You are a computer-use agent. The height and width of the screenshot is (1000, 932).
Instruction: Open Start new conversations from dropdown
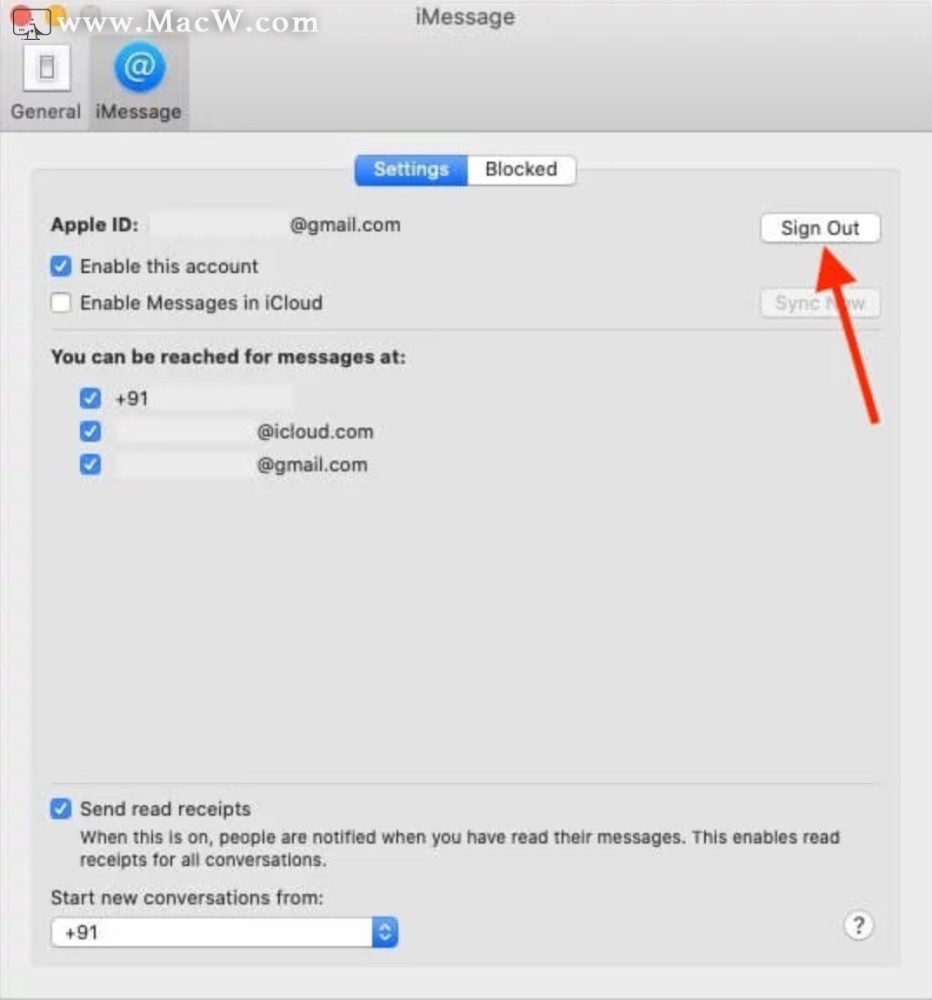click(225, 932)
